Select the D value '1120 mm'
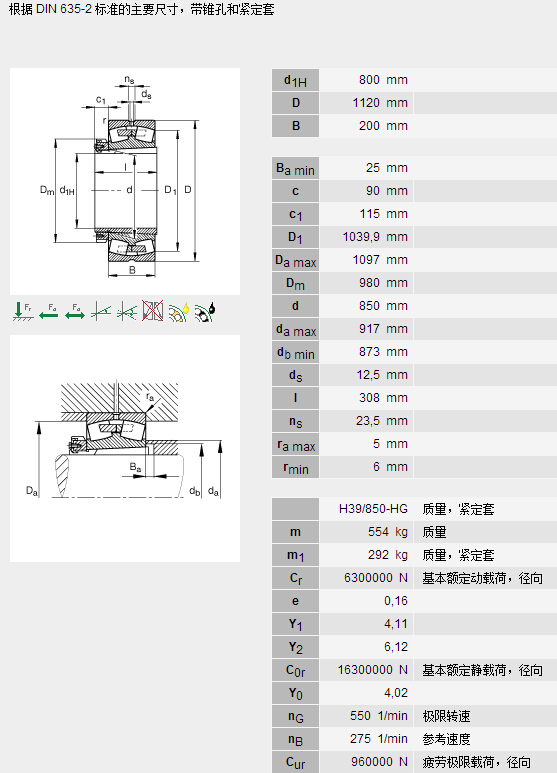The width and height of the screenshot is (557, 773). [380, 103]
